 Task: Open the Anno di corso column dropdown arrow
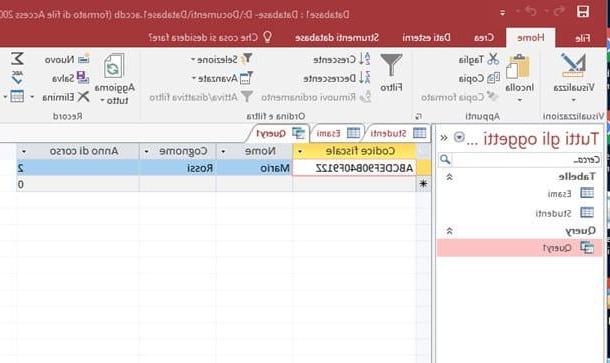click(24, 151)
